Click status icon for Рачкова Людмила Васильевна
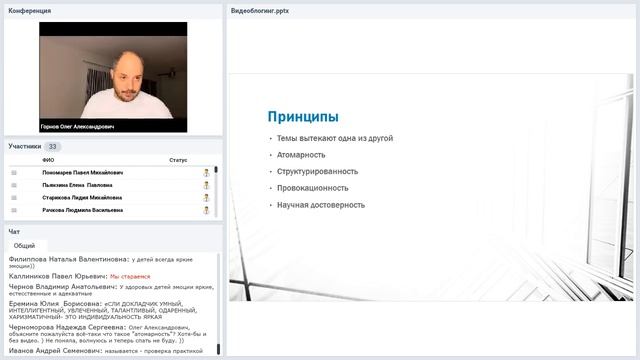This screenshot has width=640, height=360. pyautogui.click(x=207, y=211)
